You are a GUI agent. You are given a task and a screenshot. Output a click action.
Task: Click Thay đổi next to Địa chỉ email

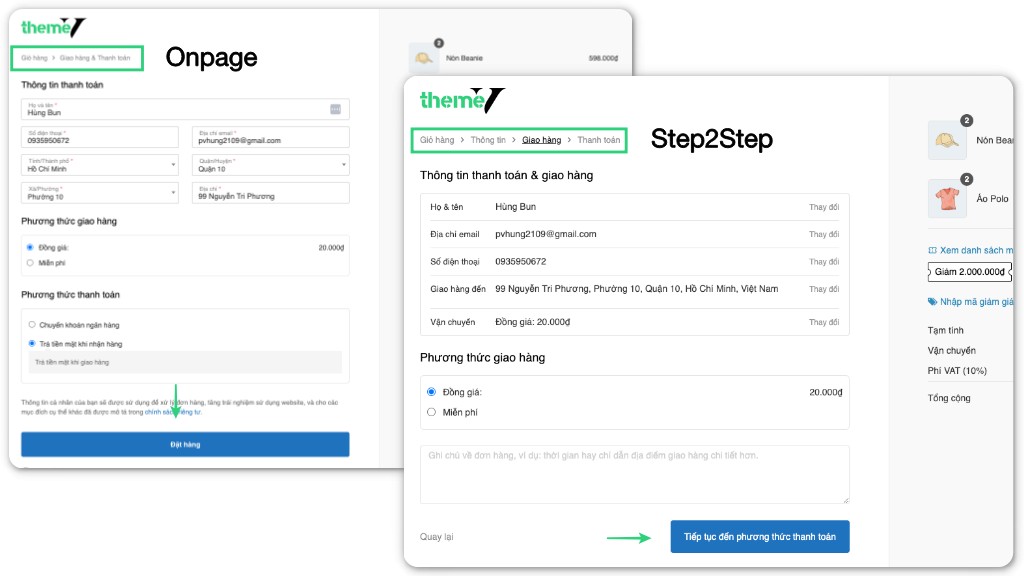point(824,234)
